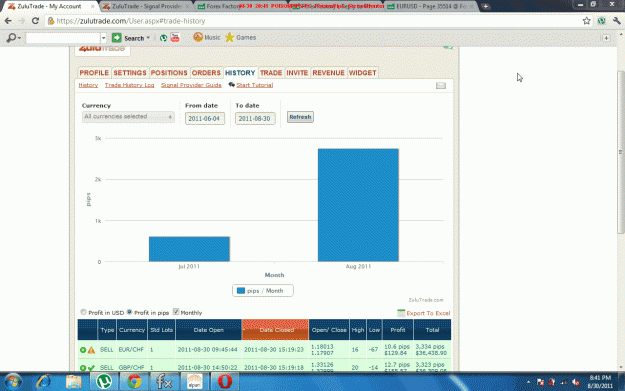Open Games star shortcut
The width and height of the screenshot is (625, 391).
[240, 37]
